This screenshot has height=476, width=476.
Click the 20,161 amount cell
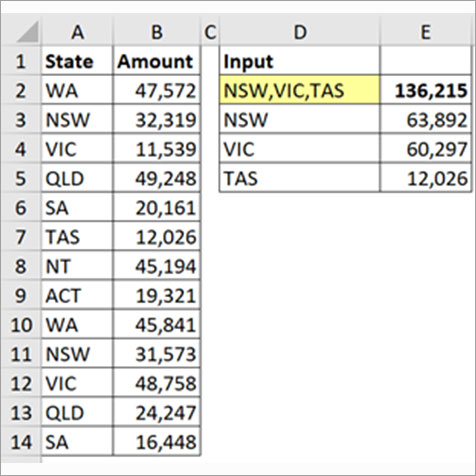(157, 208)
